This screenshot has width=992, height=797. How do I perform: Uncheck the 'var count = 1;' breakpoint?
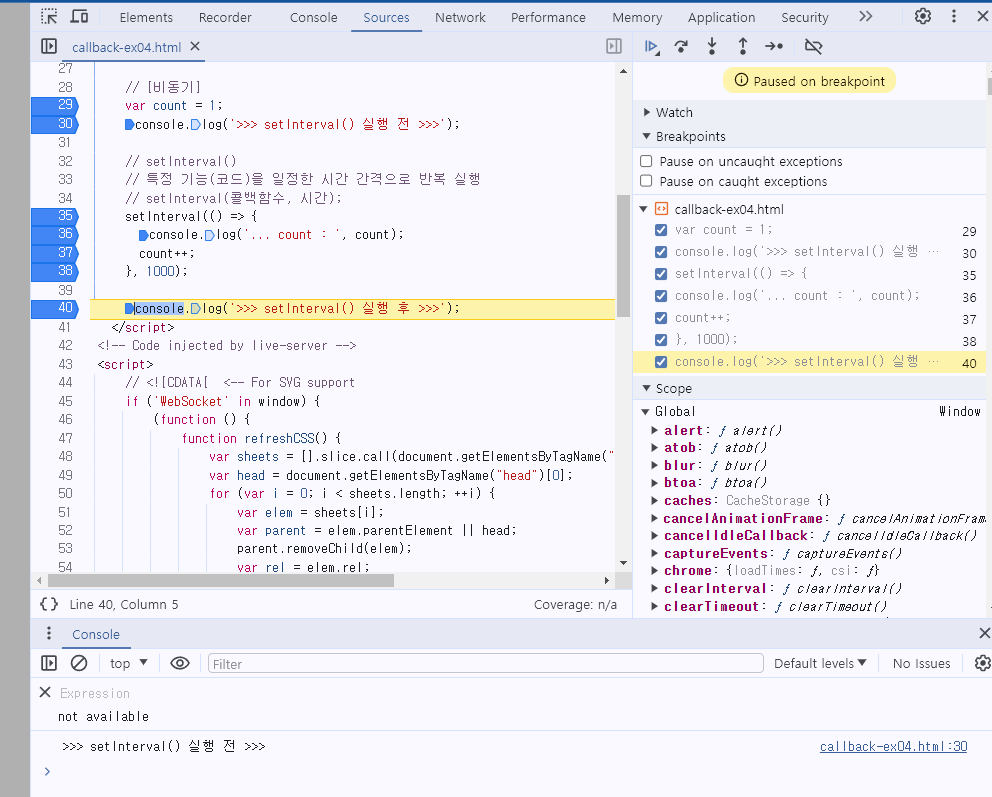tap(661, 230)
